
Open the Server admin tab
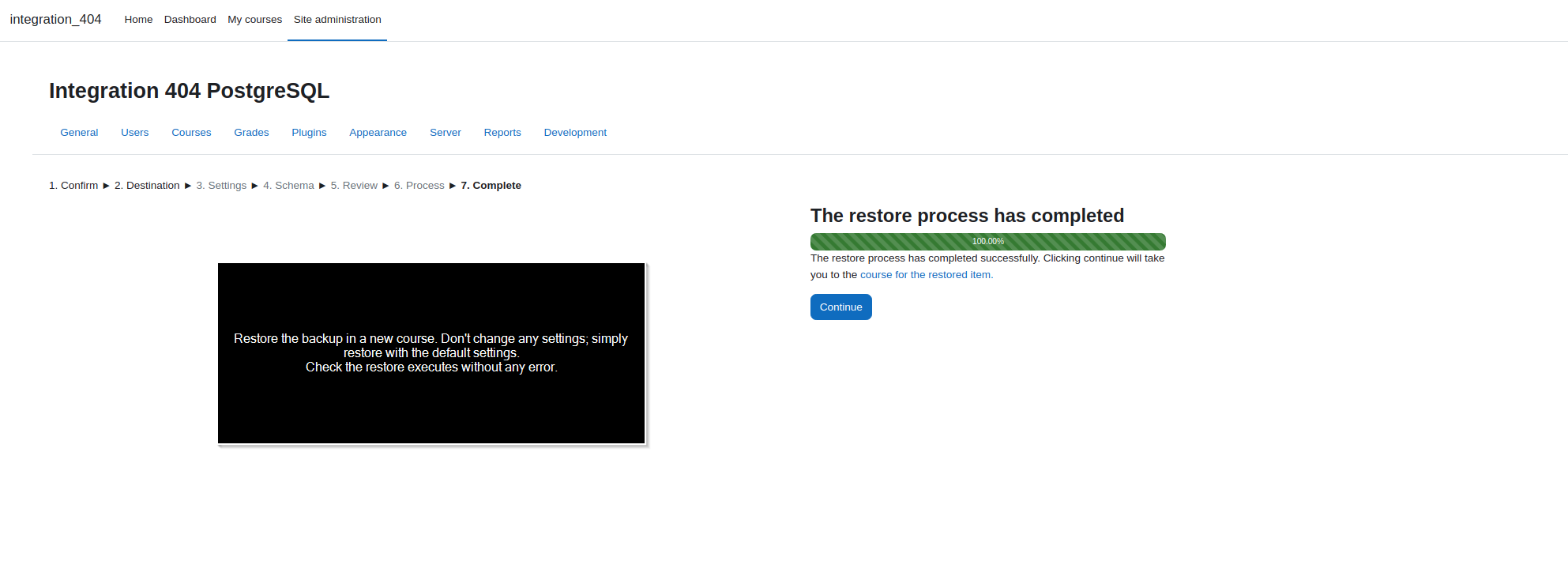[446, 133]
